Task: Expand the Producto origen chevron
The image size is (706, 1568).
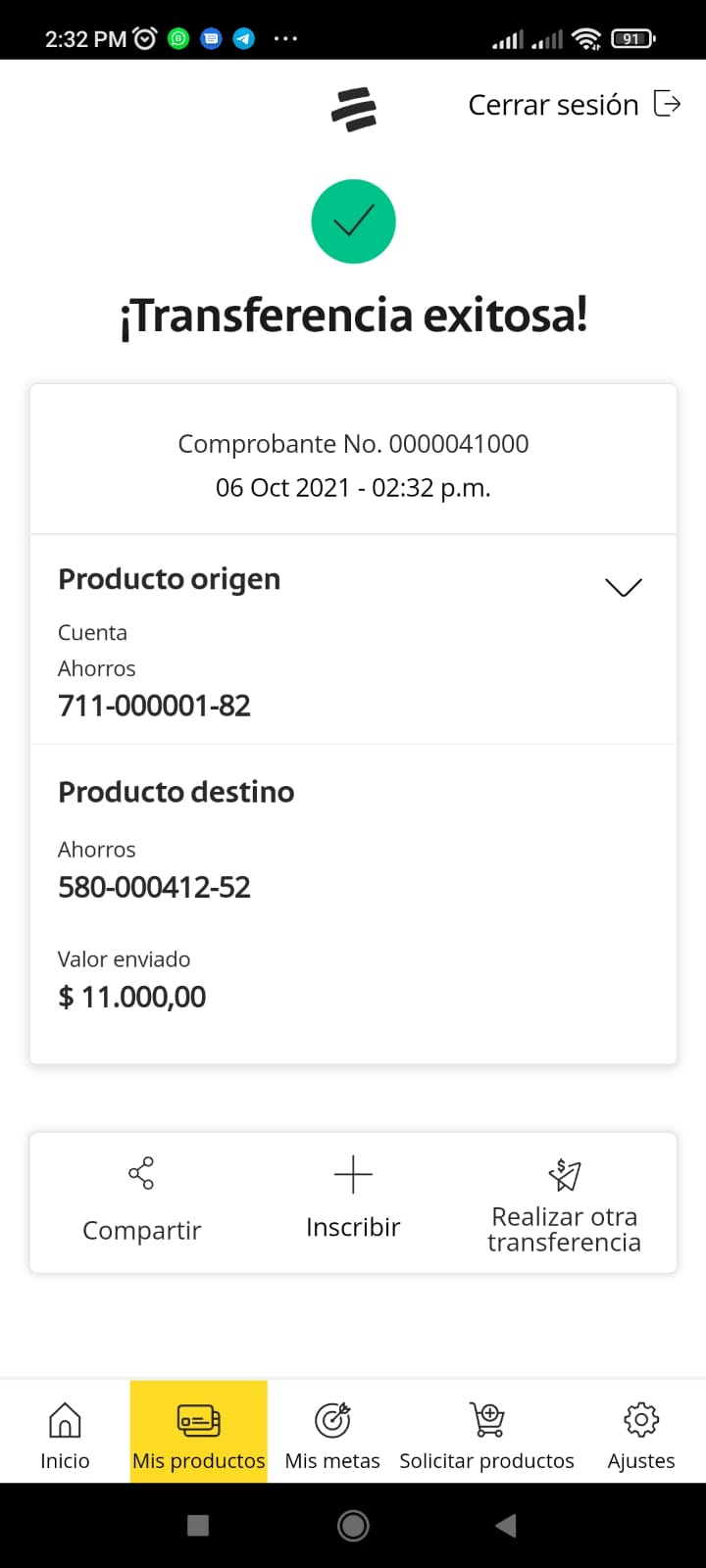Action: click(624, 587)
